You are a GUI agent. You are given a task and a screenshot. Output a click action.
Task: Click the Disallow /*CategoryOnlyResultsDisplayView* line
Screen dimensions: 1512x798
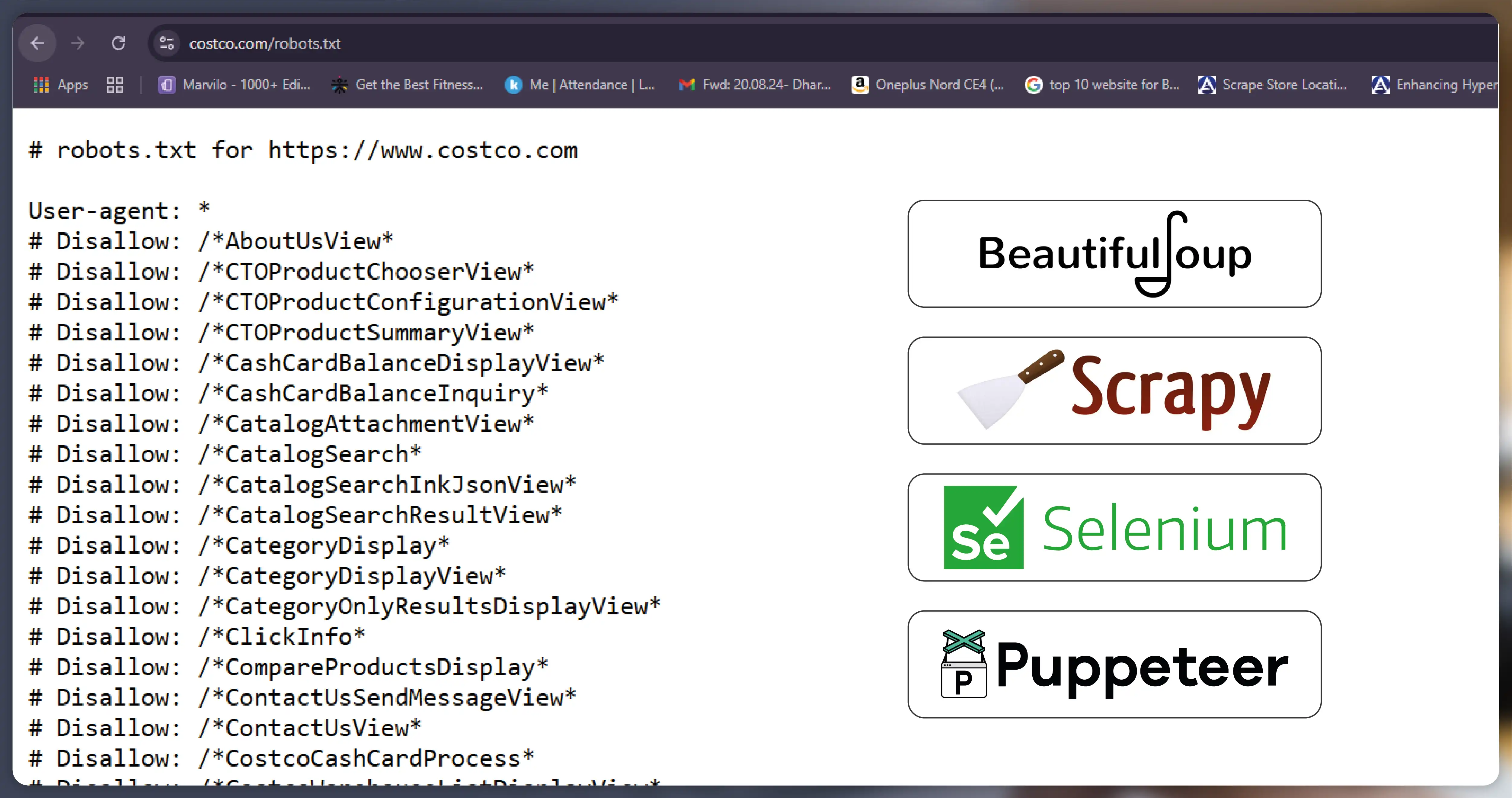click(344, 607)
